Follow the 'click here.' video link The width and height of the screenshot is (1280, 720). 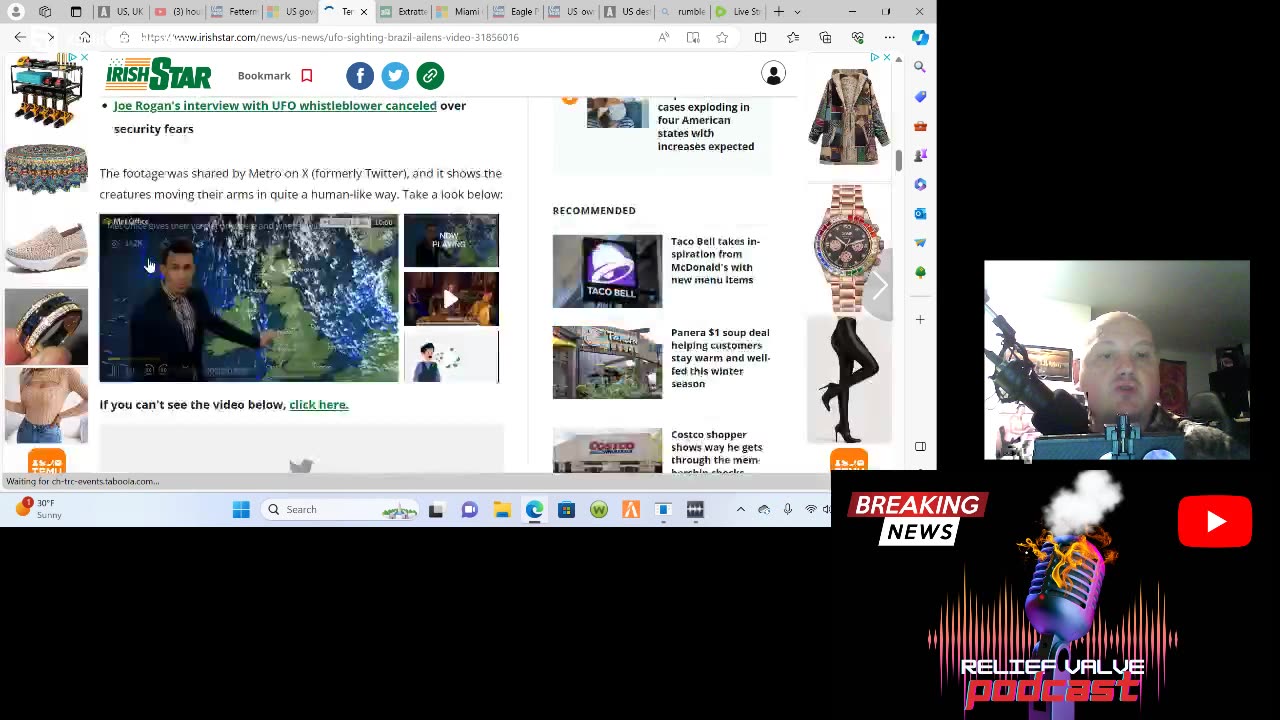pos(318,404)
